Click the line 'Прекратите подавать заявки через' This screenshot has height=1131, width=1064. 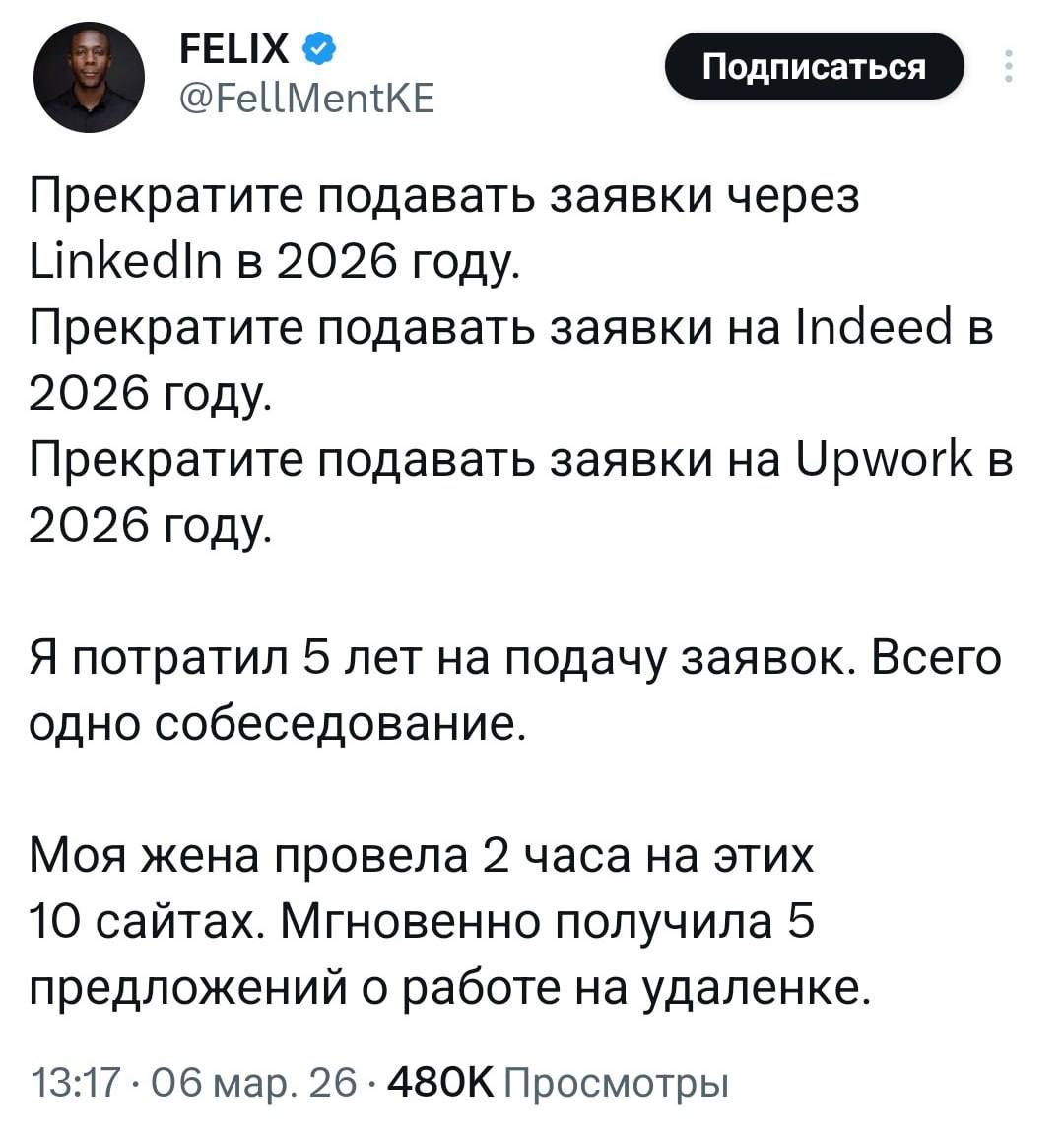443,195
